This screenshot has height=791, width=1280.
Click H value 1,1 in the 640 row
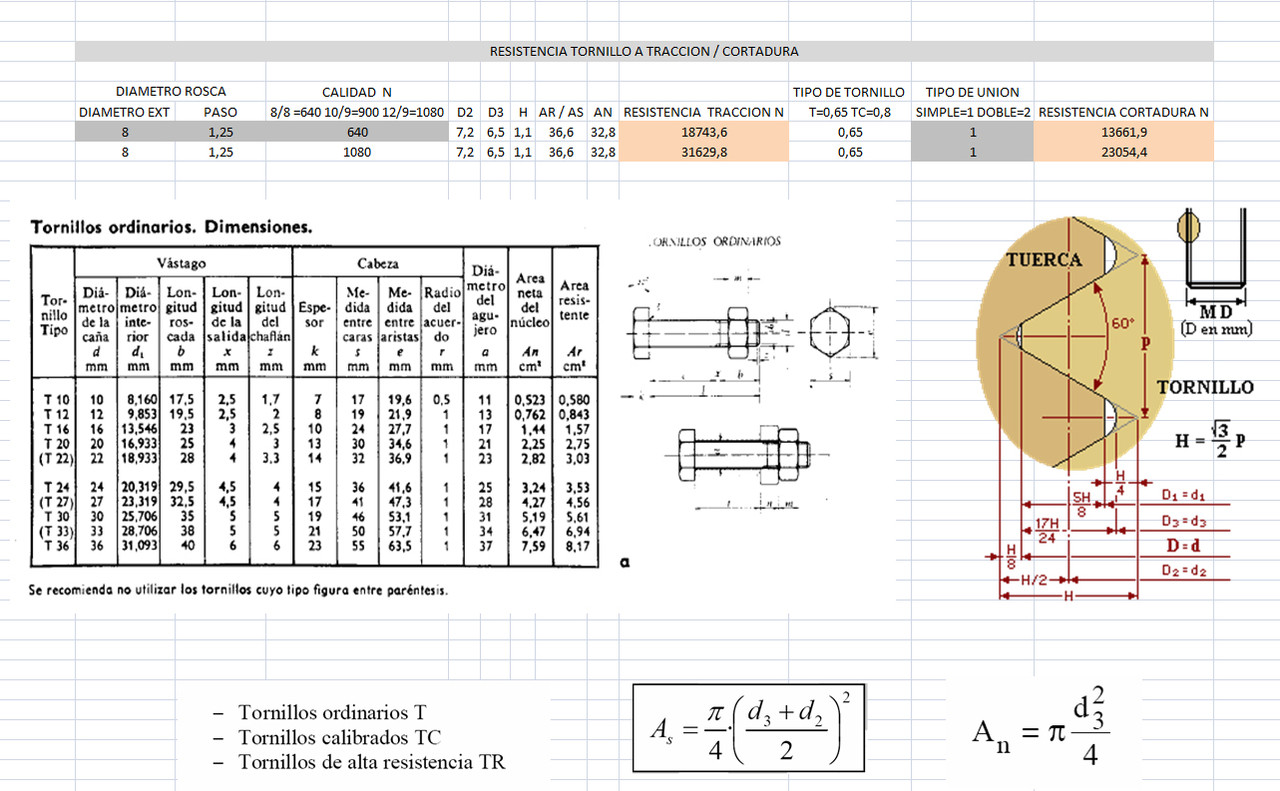point(523,132)
